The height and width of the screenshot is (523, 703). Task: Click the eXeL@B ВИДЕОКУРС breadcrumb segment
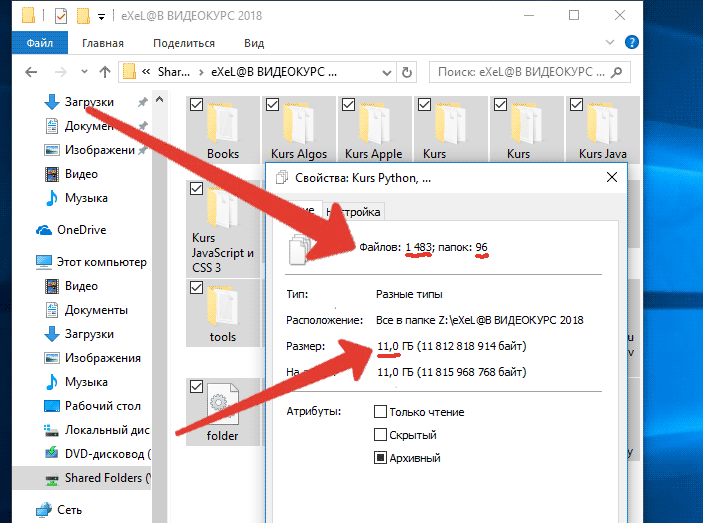(273, 72)
